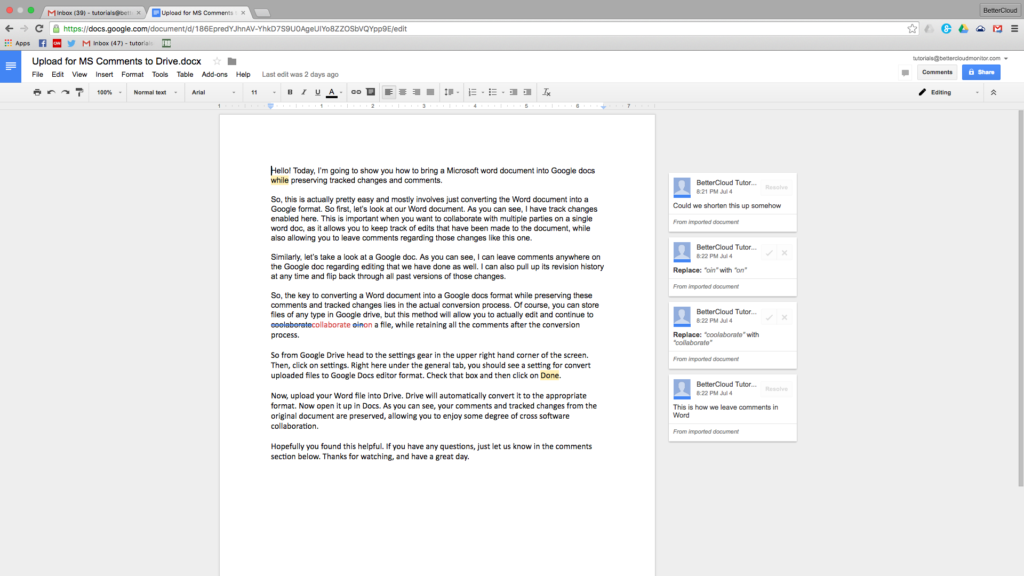Open the line spacing dropdown
The width and height of the screenshot is (1024, 576).
(451, 92)
